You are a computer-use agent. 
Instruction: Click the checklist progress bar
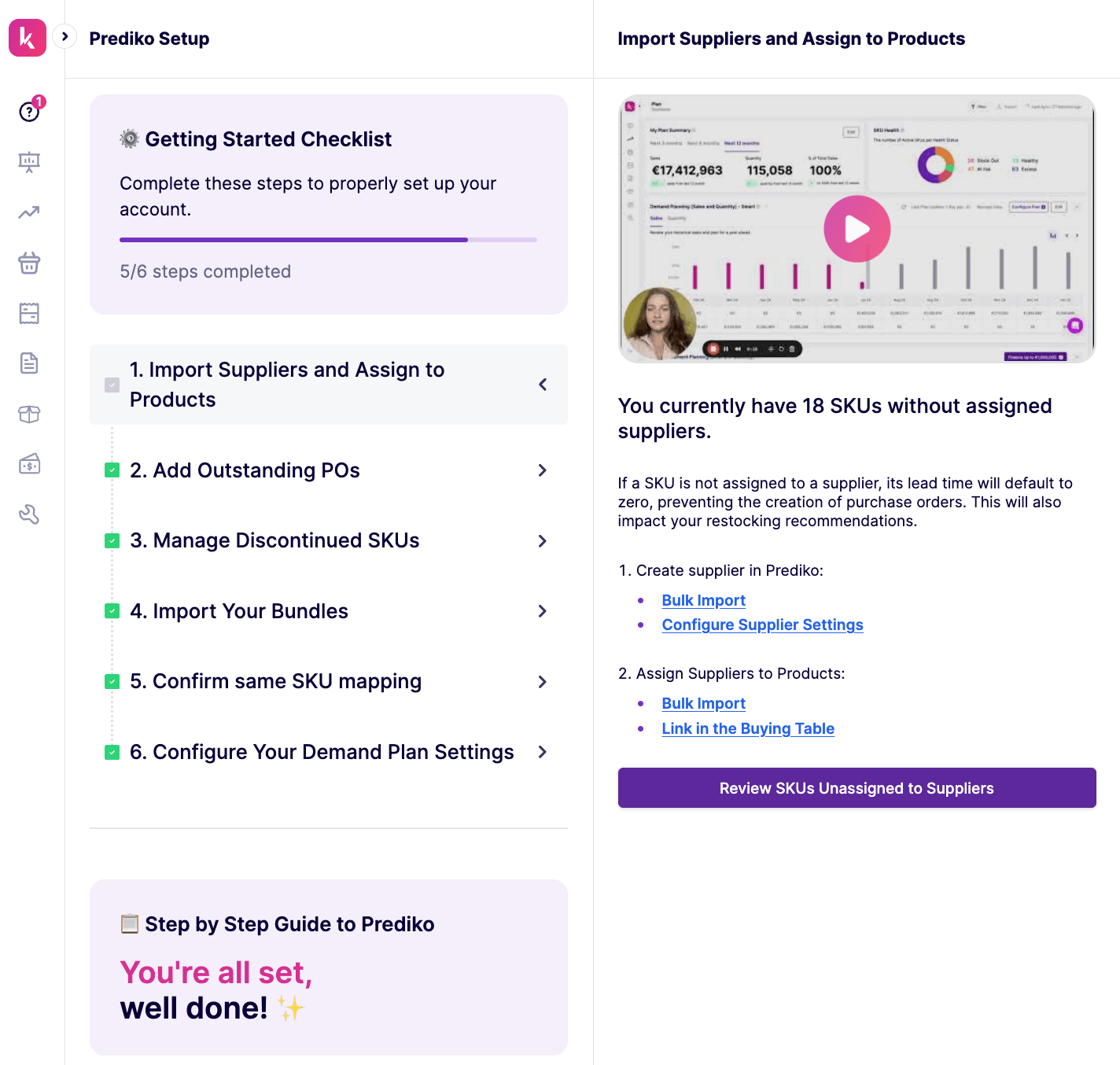[328, 240]
